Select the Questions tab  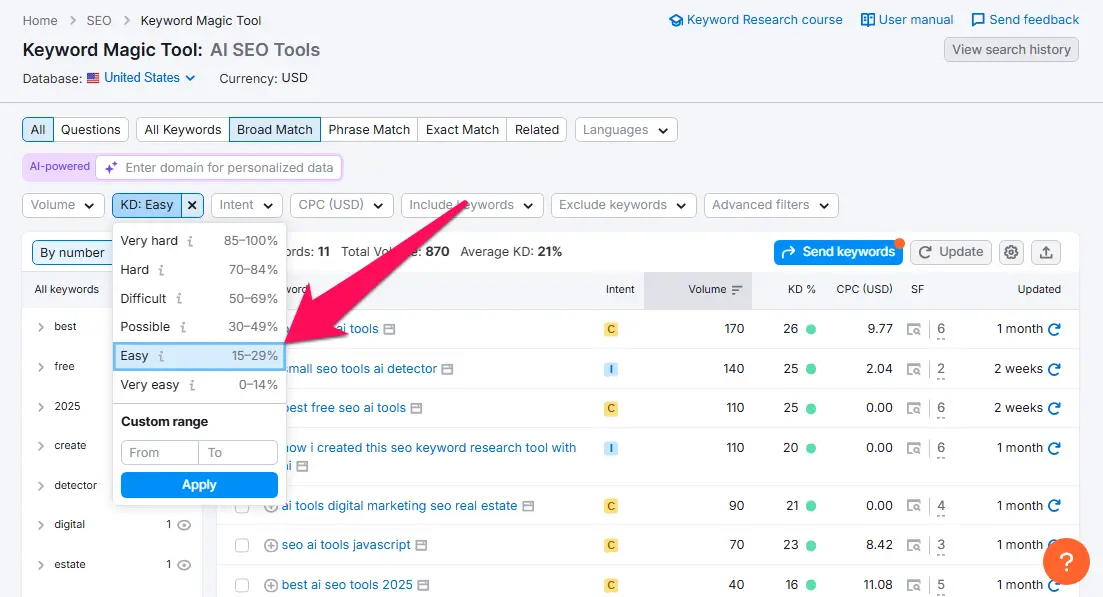coord(91,130)
